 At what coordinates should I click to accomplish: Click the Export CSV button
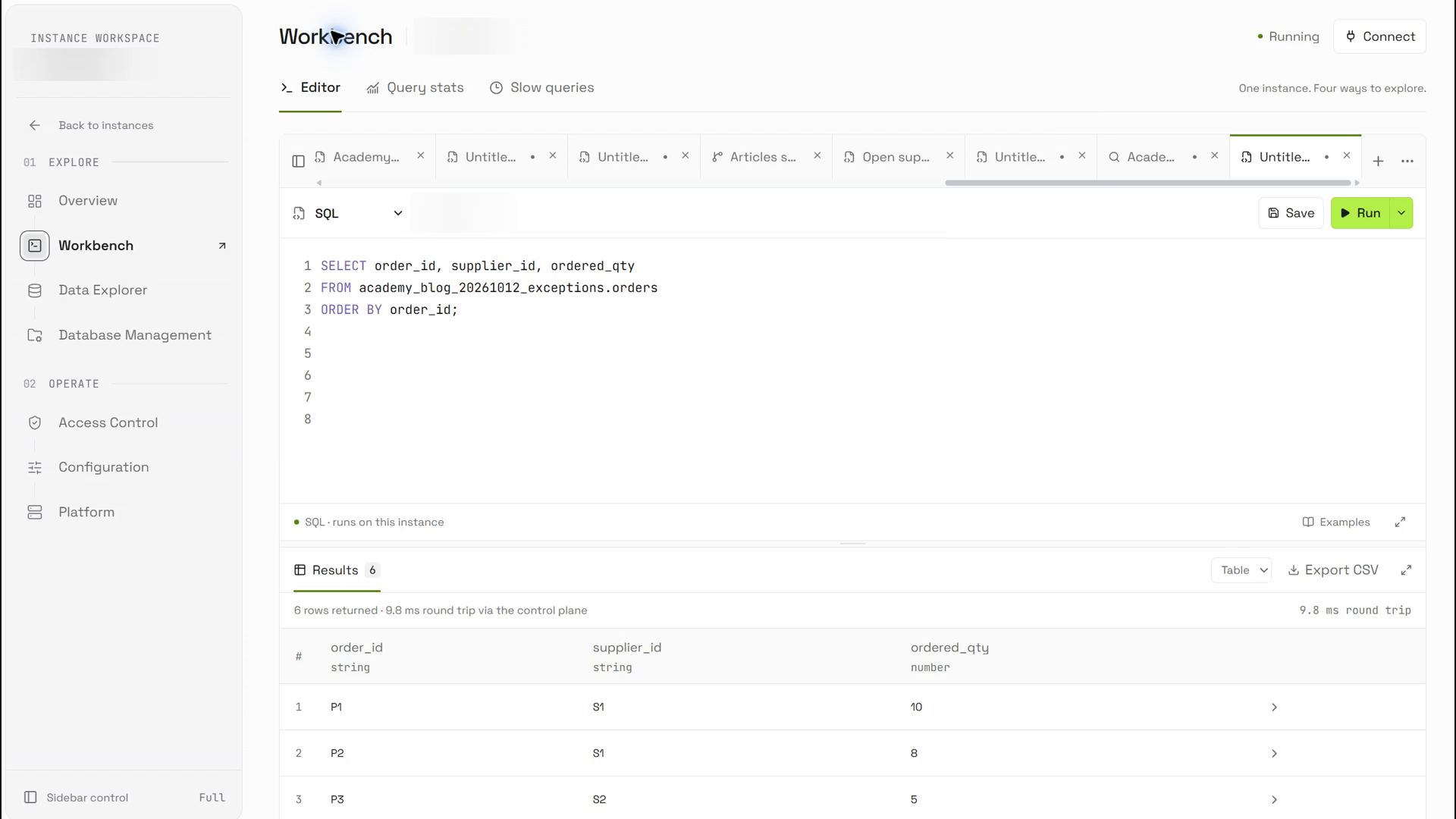[x=1333, y=570]
